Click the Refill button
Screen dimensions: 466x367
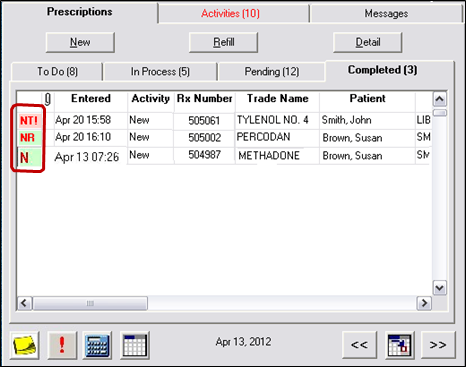coord(223,42)
